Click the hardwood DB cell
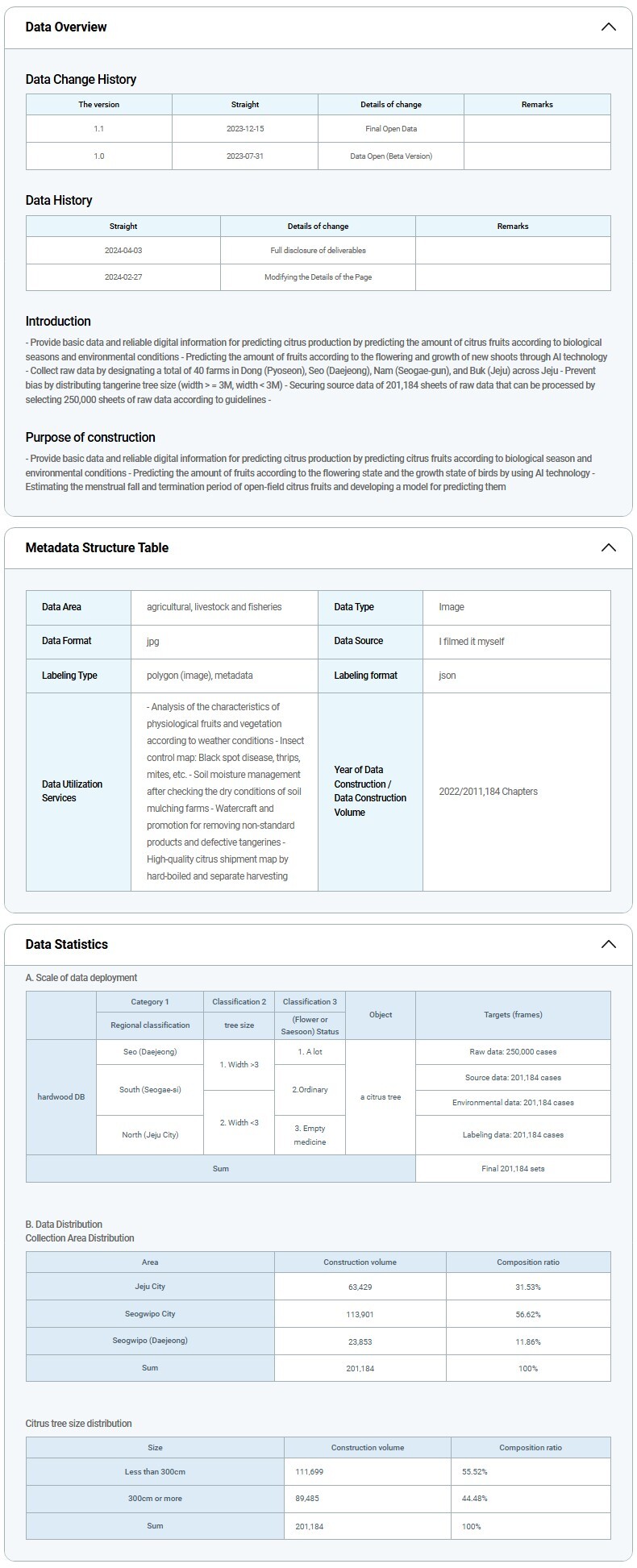 (x=61, y=1096)
